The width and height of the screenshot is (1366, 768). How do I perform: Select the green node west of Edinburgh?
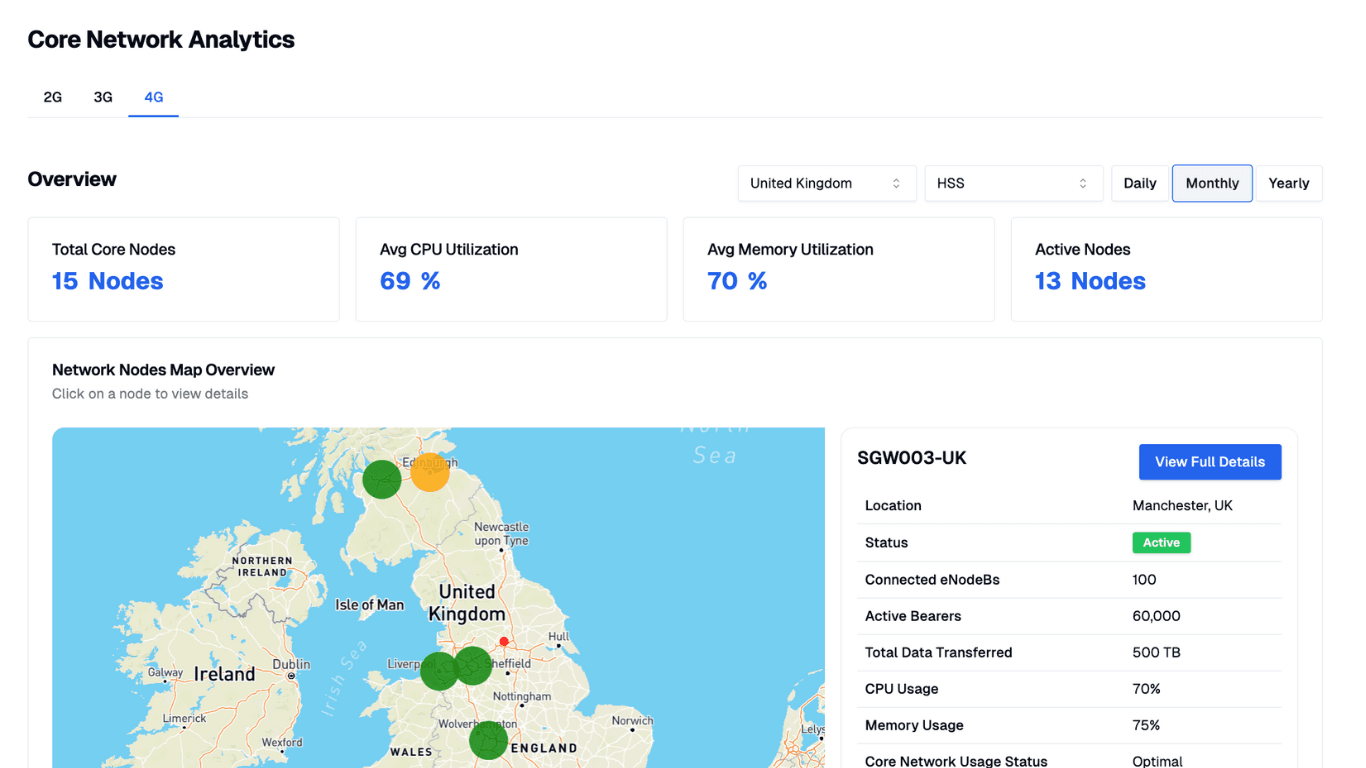tap(381, 479)
